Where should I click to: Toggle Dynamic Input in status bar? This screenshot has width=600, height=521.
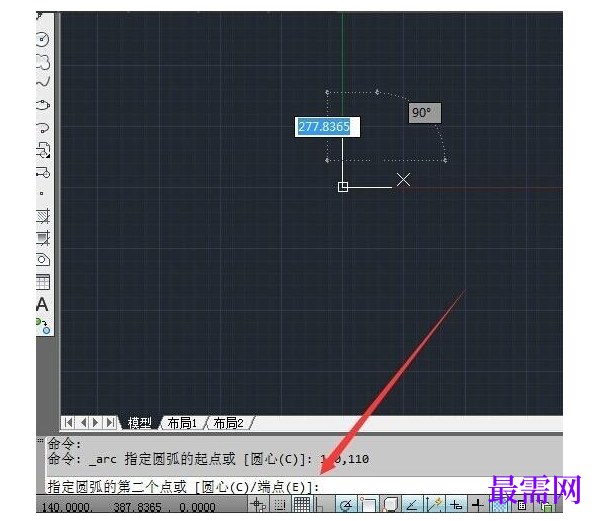coord(456,505)
